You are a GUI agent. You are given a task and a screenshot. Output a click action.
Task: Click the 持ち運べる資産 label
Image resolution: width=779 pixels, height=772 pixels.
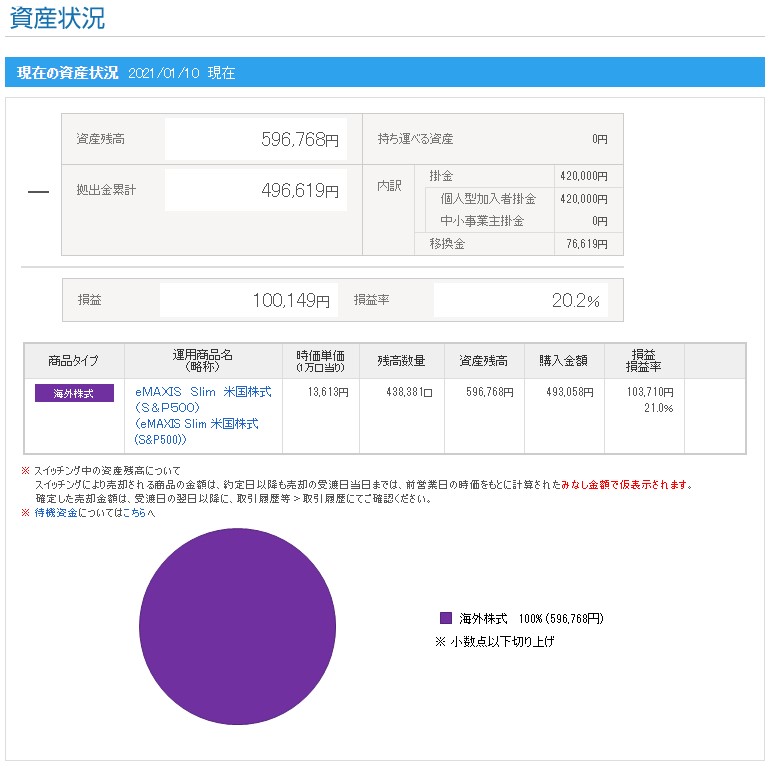point(415,139)
